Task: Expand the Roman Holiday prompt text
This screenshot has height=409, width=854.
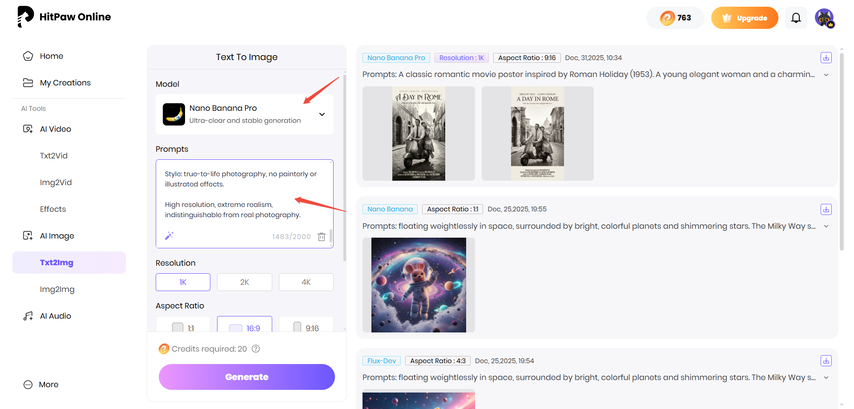Action: (x=826, y=74)
